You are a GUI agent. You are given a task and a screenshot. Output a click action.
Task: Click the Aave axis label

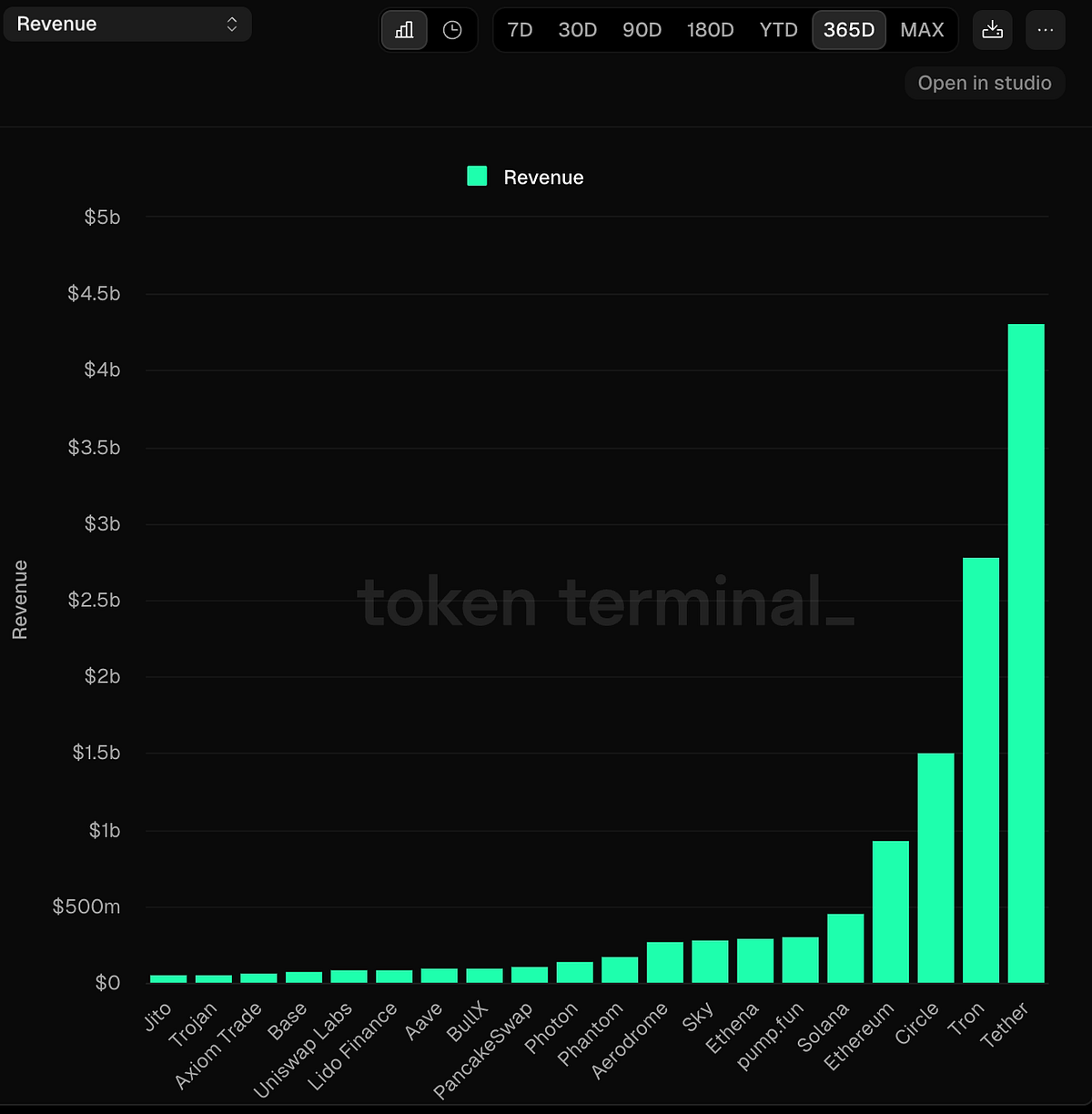tap(424, 1021)
